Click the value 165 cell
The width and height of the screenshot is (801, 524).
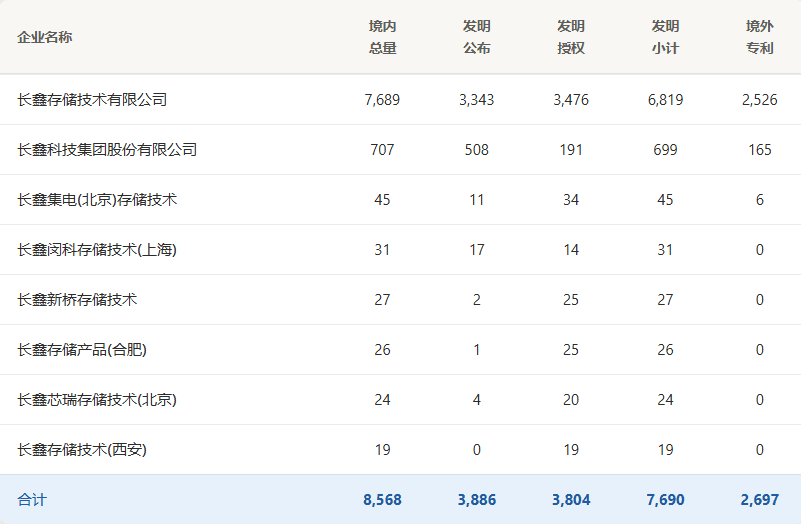760,150
